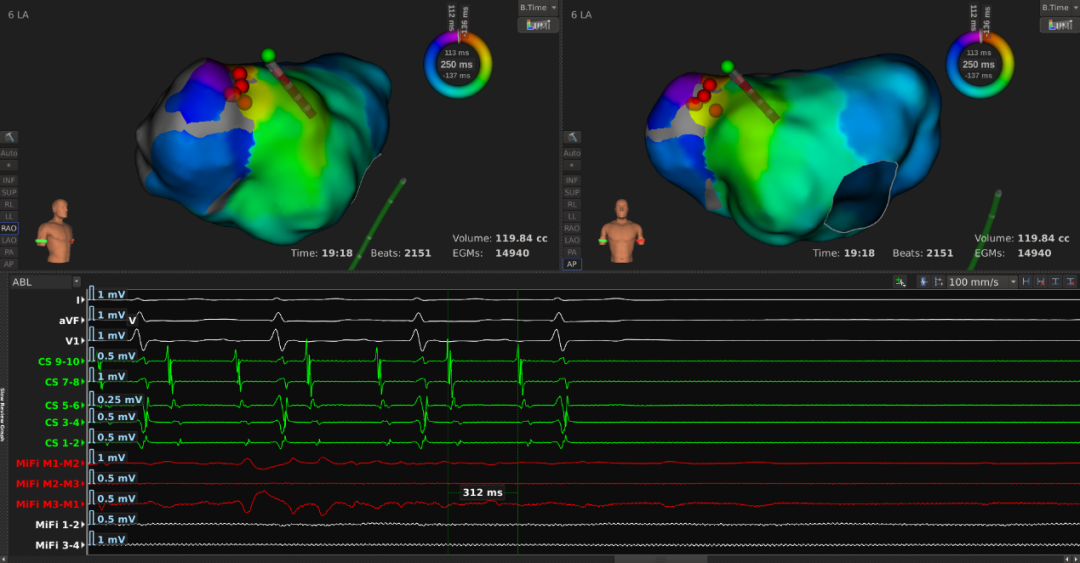The height and width of the screenshot is (563, 1080).
Task: Click delete vertical caliper icon with red X
Action: coord(1071,282)
